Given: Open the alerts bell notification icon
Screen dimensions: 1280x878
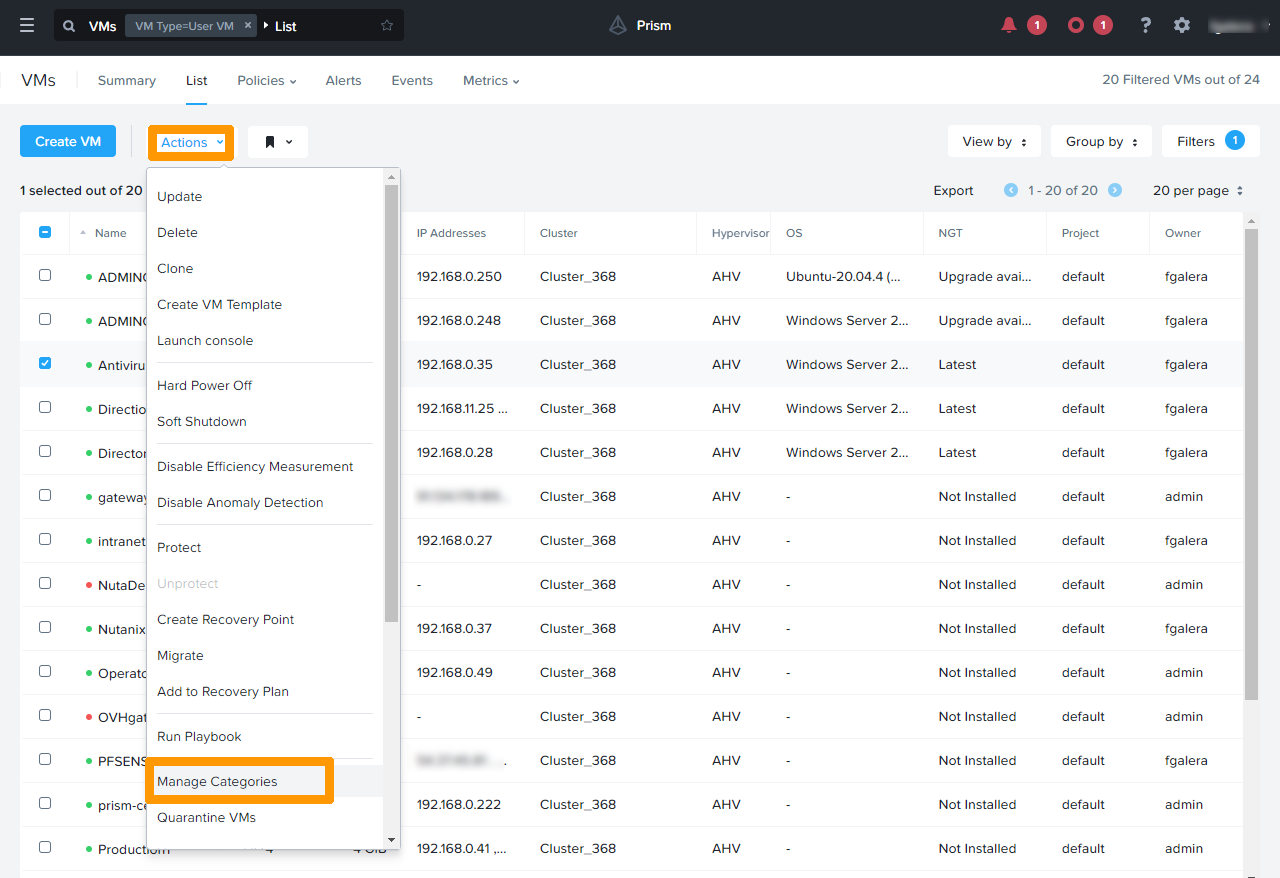Looking at the screenshot, I should [x=1010, y=24].
